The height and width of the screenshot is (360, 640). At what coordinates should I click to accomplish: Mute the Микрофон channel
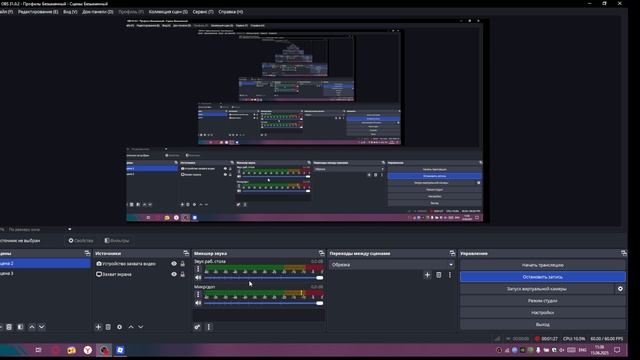[198, 303]
